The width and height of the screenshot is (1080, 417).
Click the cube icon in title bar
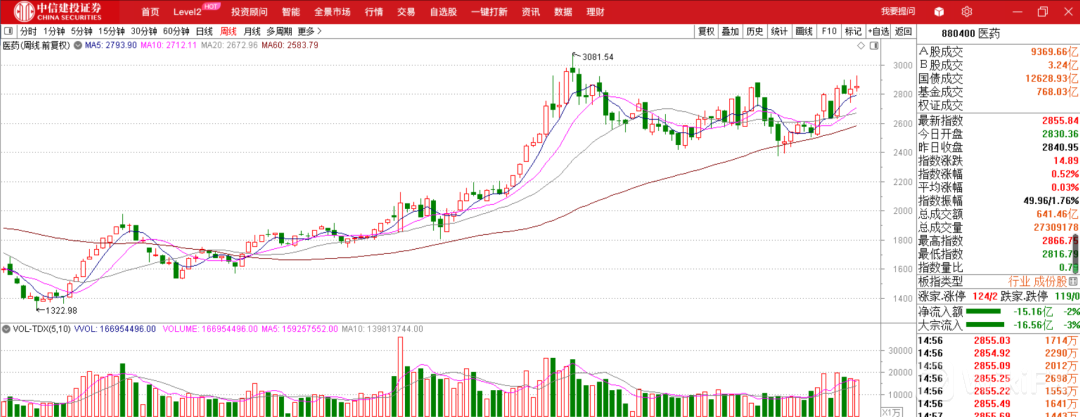coord(939,11)
